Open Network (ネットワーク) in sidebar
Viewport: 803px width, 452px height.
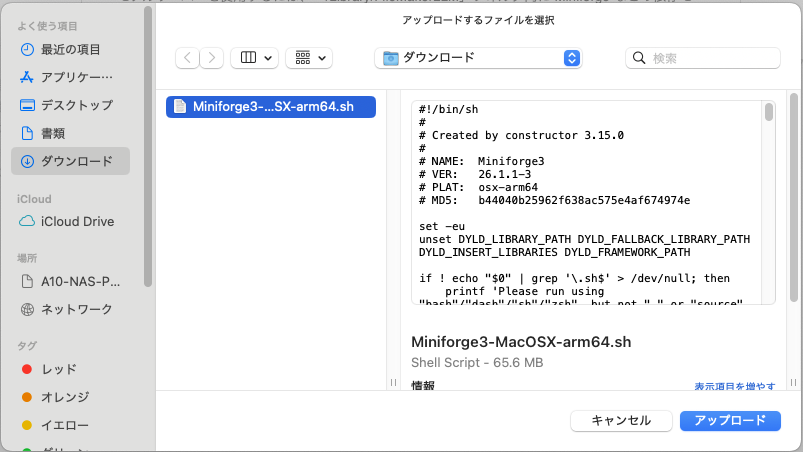(70, 309)
